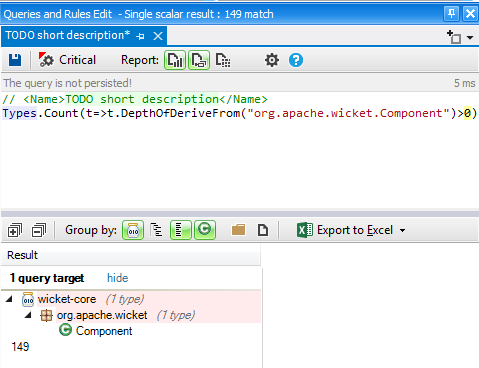Open the tab list dropdown arrow
479x368 pixels.
coord(470,37)
